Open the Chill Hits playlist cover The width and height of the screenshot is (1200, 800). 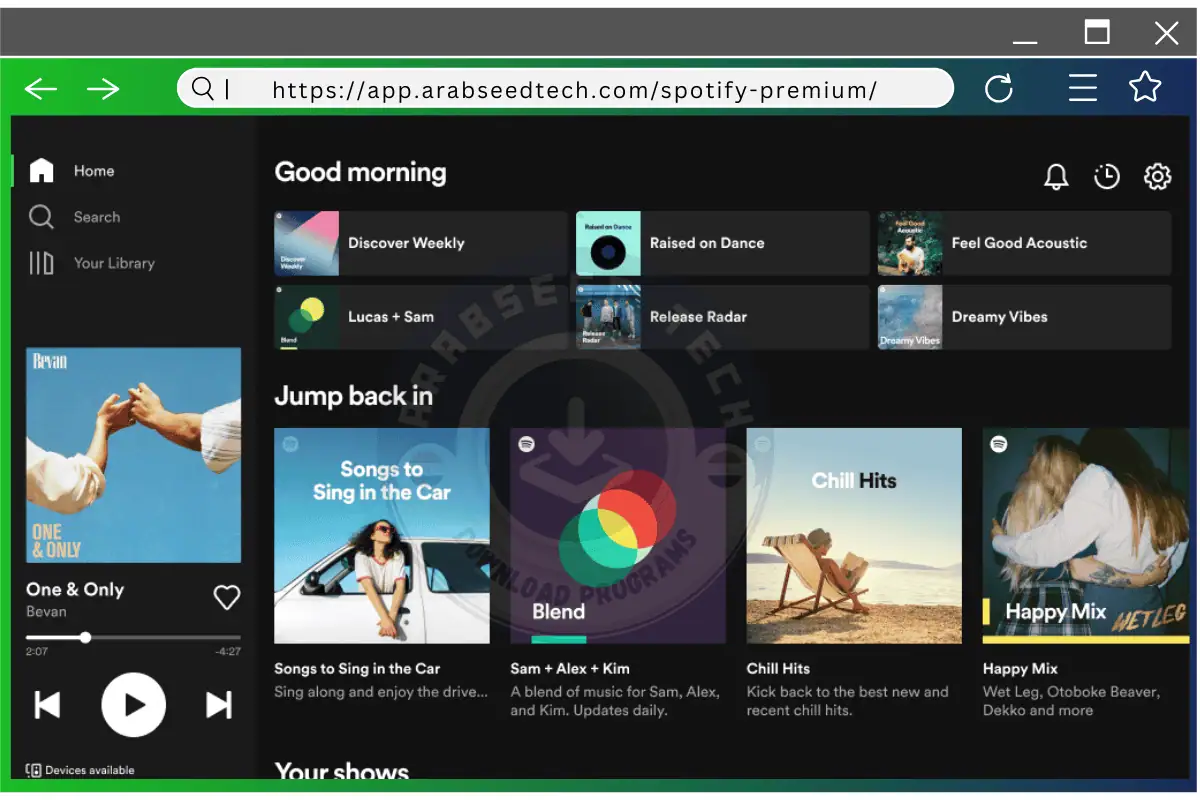point(854,535)
